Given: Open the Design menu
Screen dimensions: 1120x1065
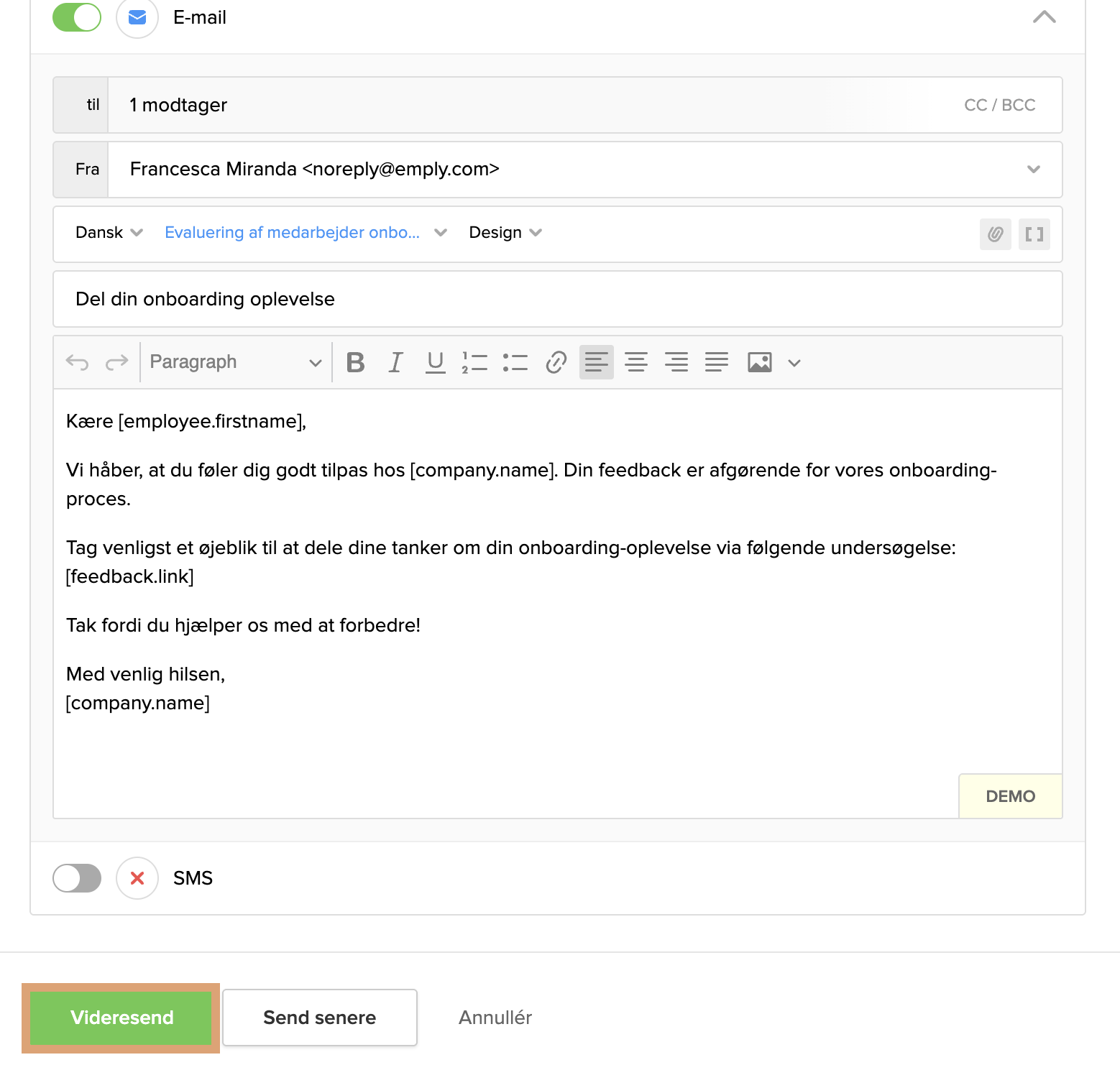Looking at the screenshot, I should (x=505, y=233).
